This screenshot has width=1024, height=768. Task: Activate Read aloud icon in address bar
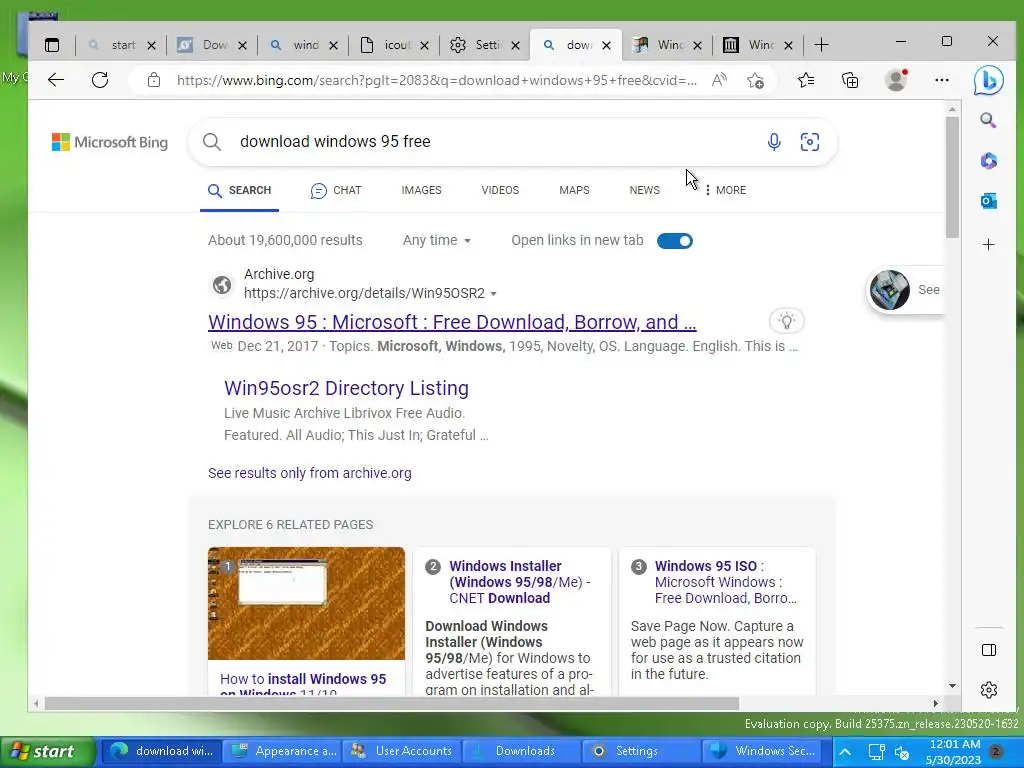point(719,80)
